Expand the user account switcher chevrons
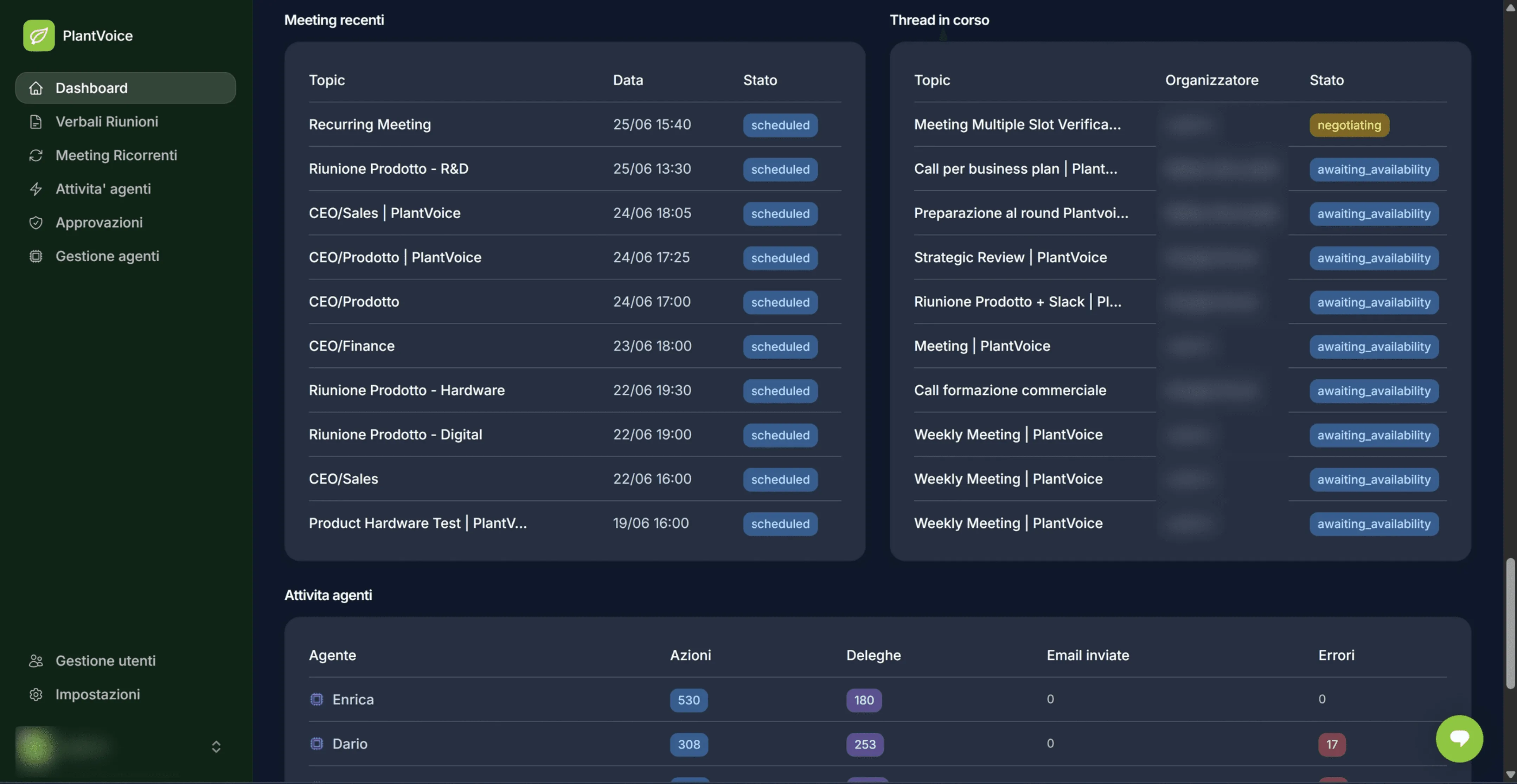1517x784 pixels. [x=216, y=746]
